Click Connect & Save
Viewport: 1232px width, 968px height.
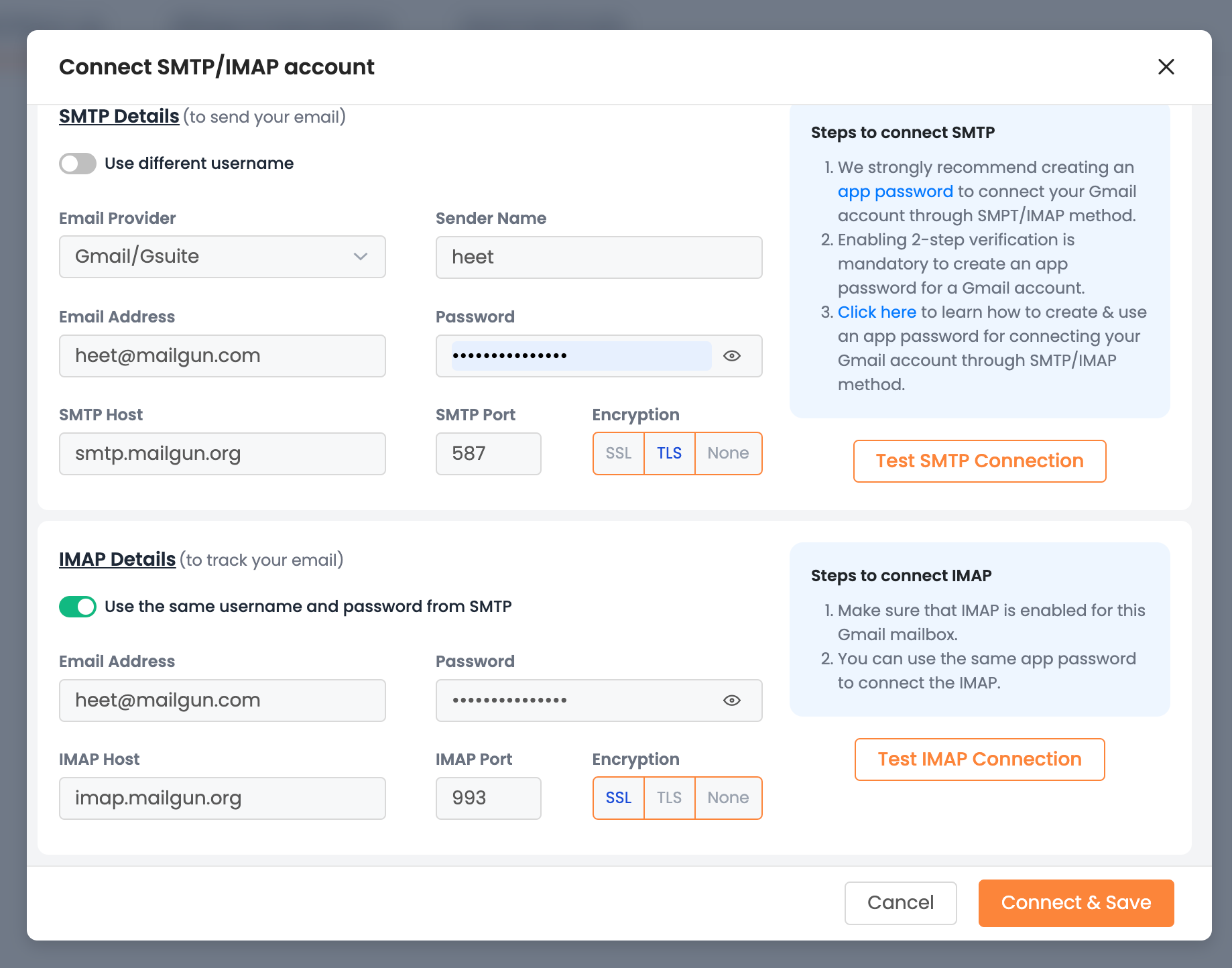(x=1076, y=903)
